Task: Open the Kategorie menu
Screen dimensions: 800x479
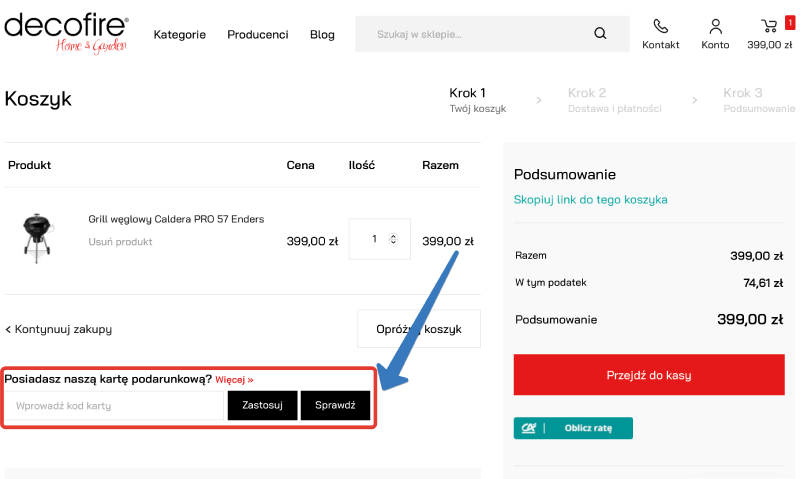Action: pos(179,35)
